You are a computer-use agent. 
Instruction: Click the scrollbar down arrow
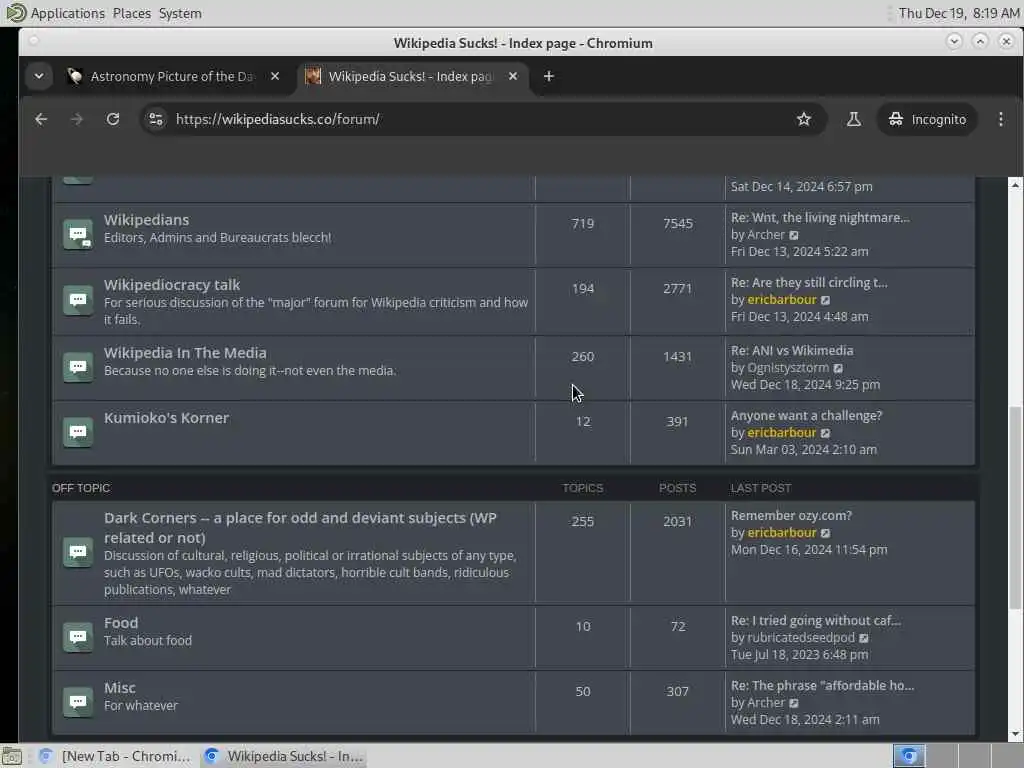[x=1014, y=734]
